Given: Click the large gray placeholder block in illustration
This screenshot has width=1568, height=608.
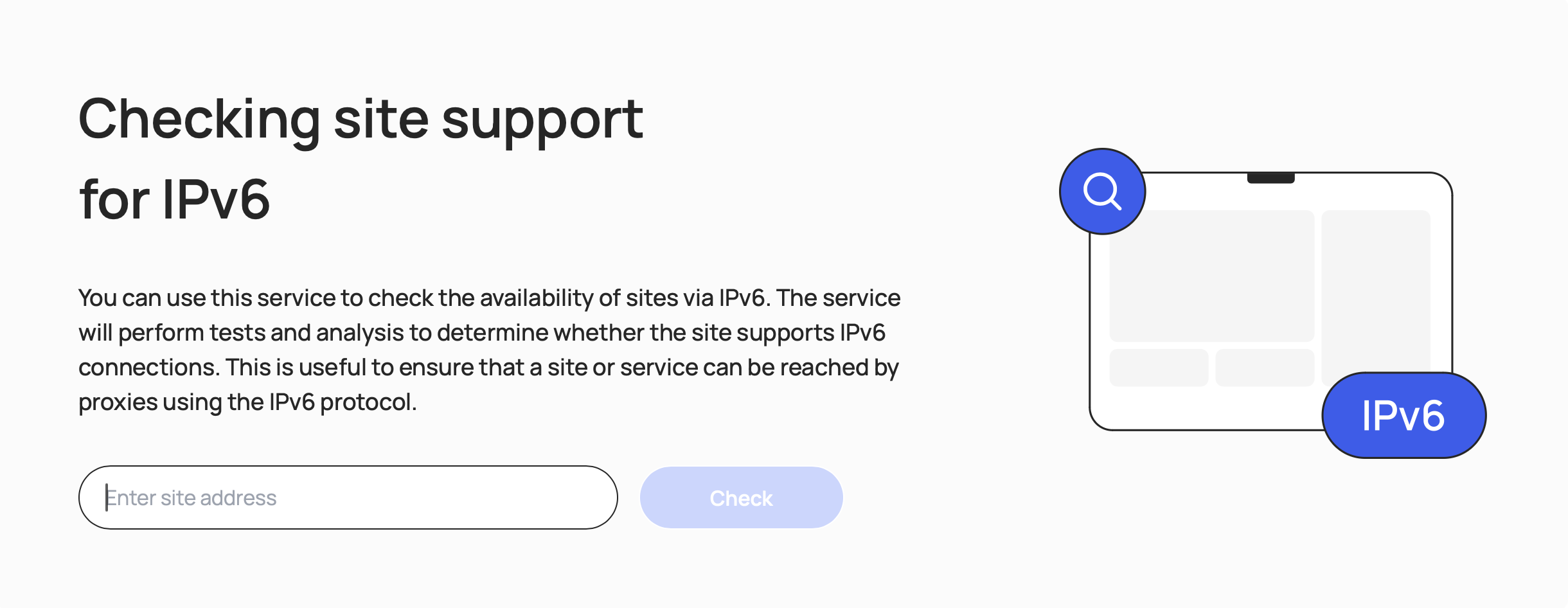Looking at the screenshot, I should point(1211,276).
